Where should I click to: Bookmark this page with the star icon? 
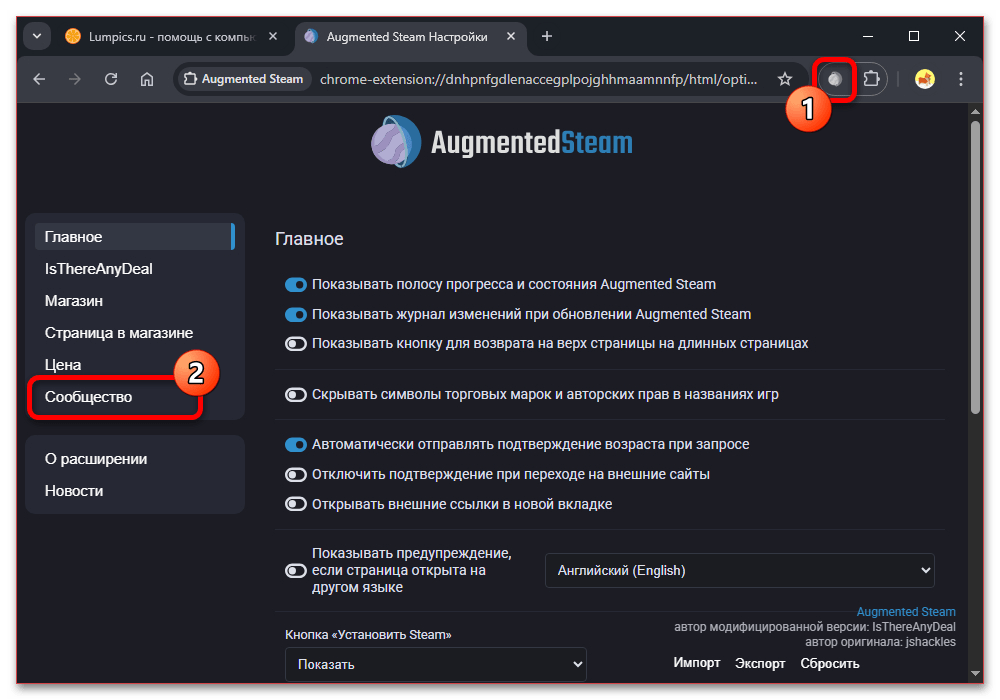784,79
